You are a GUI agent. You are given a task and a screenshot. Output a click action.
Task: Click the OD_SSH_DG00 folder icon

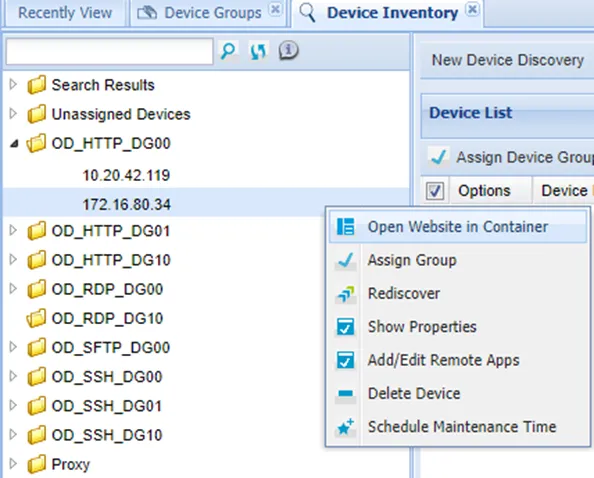pyautogui.click(x=37, y=376)
